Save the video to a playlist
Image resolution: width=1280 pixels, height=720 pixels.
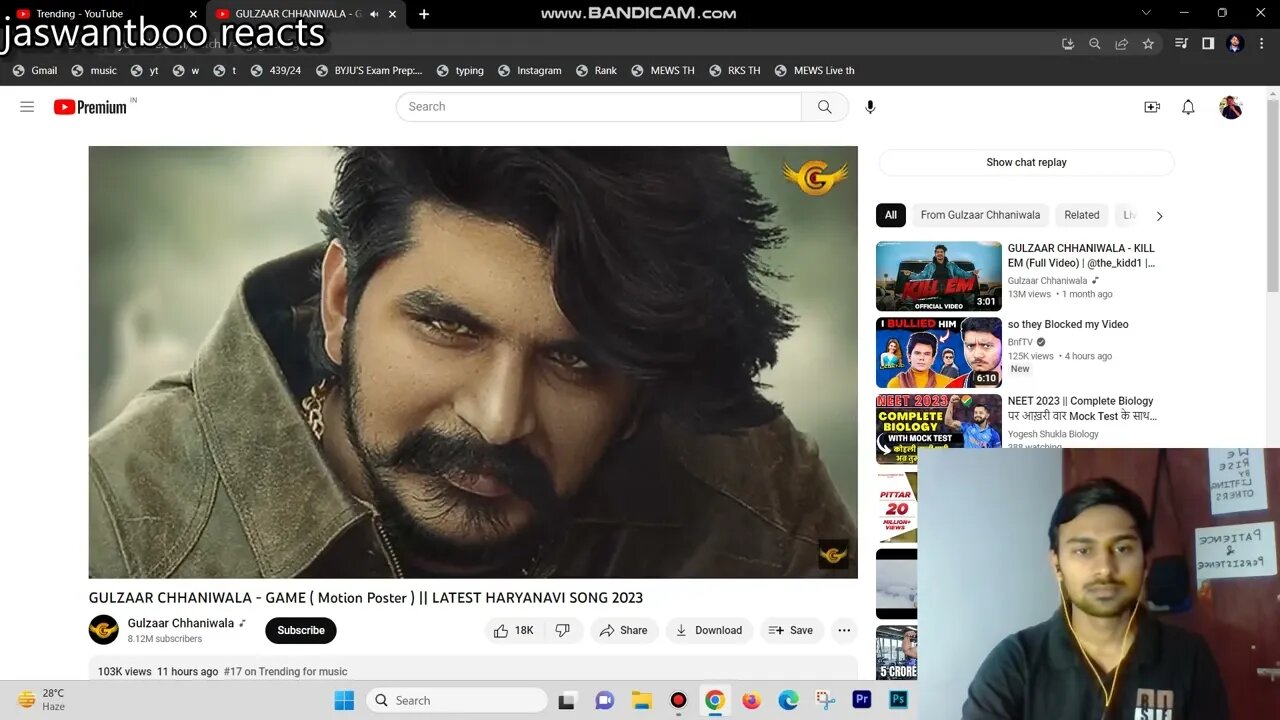(791, 630)
